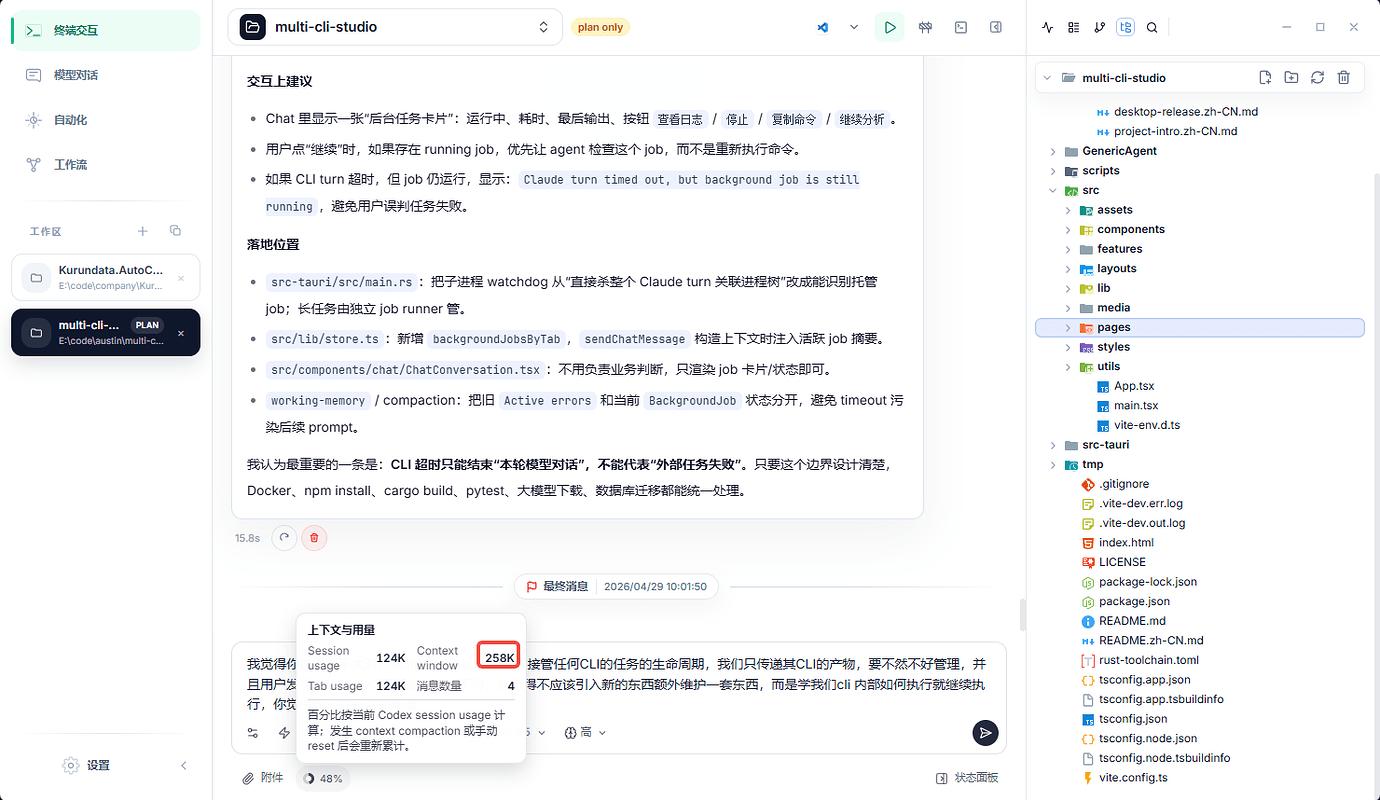Send message with arrow button
This screenshot has width=1380, height=800.
tap(985, 733)
